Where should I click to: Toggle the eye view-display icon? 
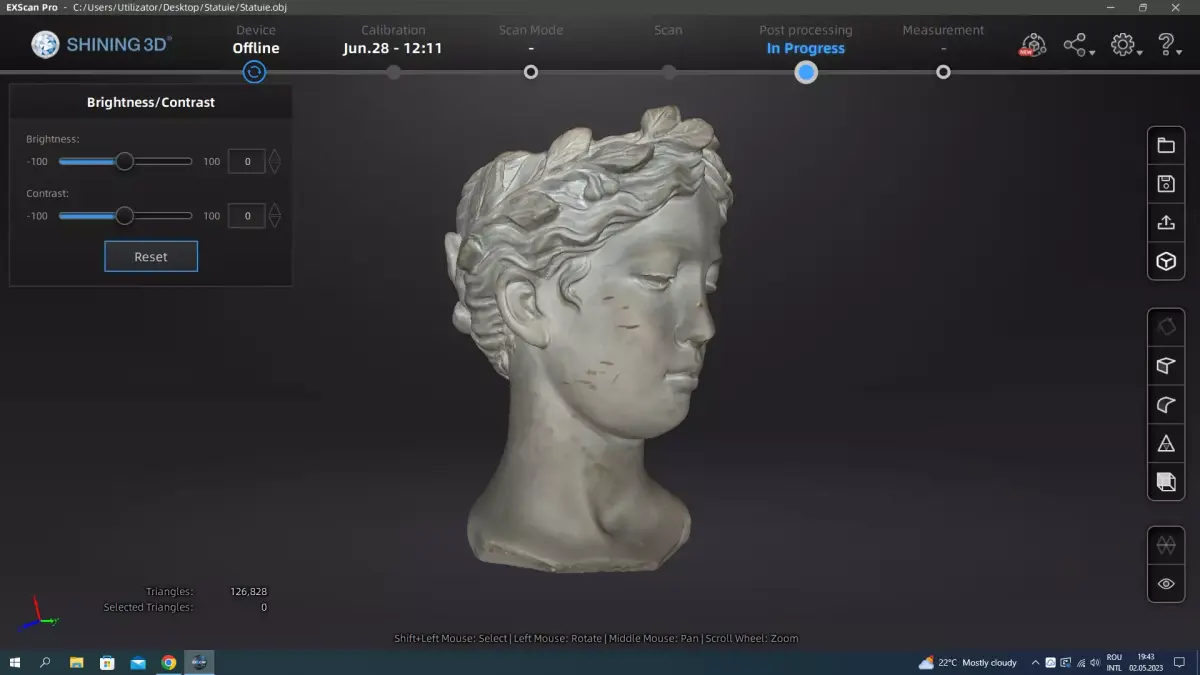tap(1166, 584)
